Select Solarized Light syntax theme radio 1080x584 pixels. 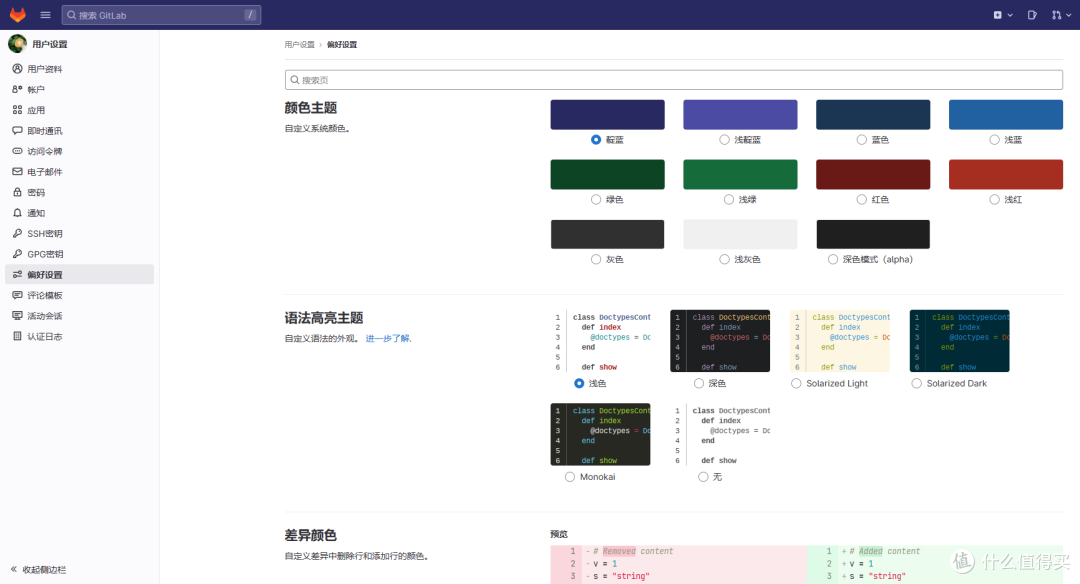click(x=796, y=384)
